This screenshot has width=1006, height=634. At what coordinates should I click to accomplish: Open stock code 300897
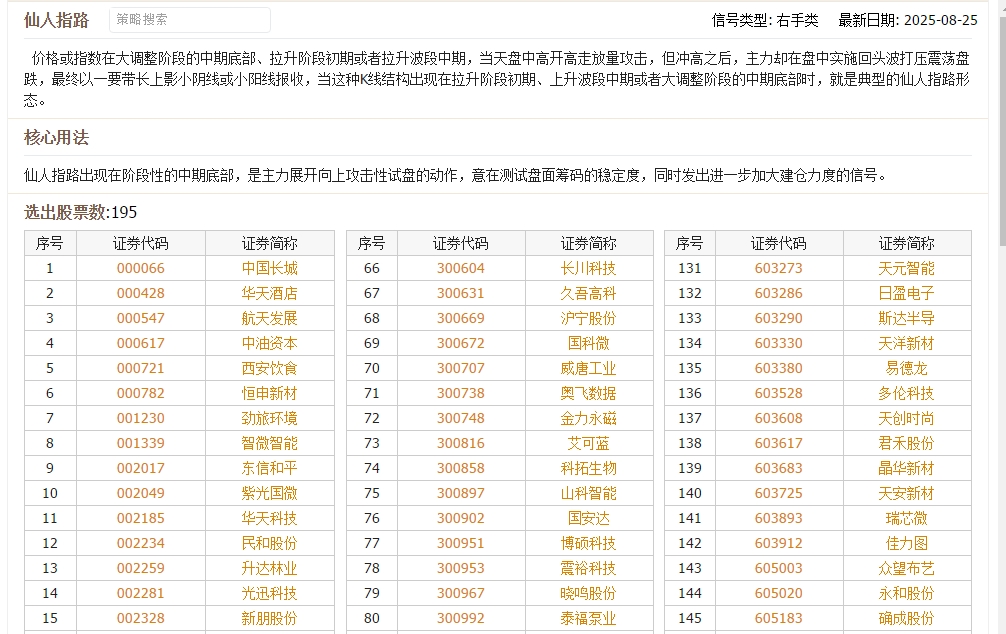pyautogui.click(x=461, y=493)
